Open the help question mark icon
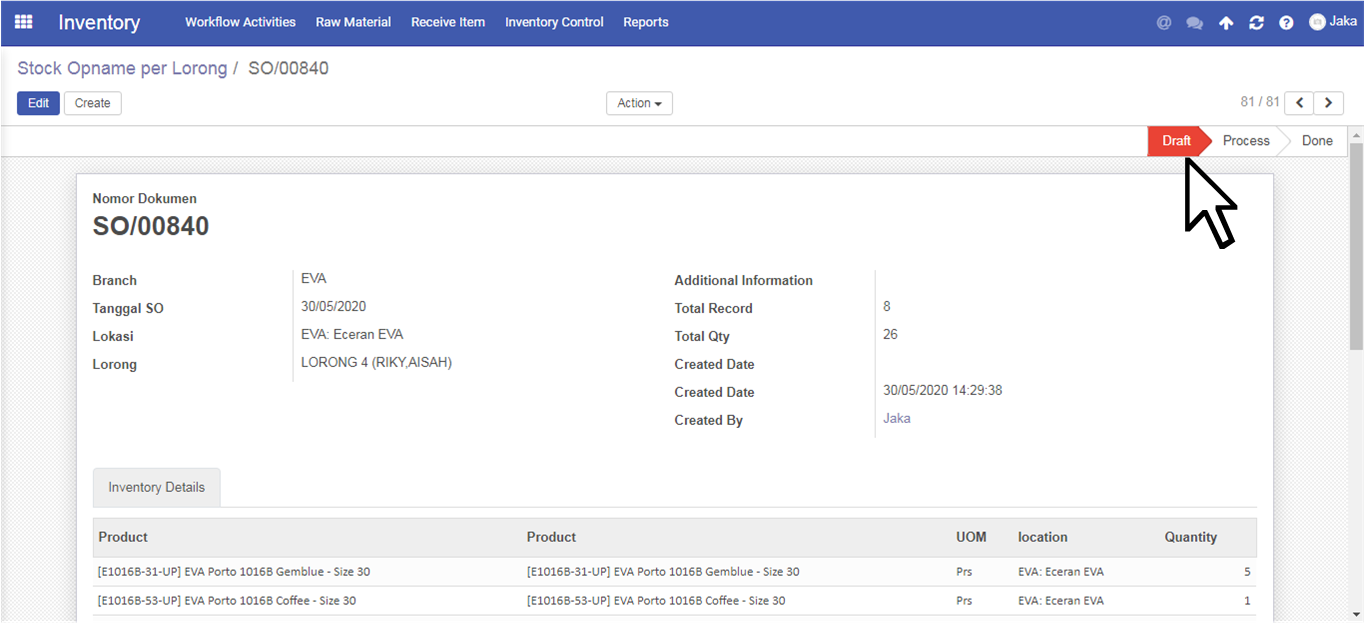 click(x=1286, y=23)
